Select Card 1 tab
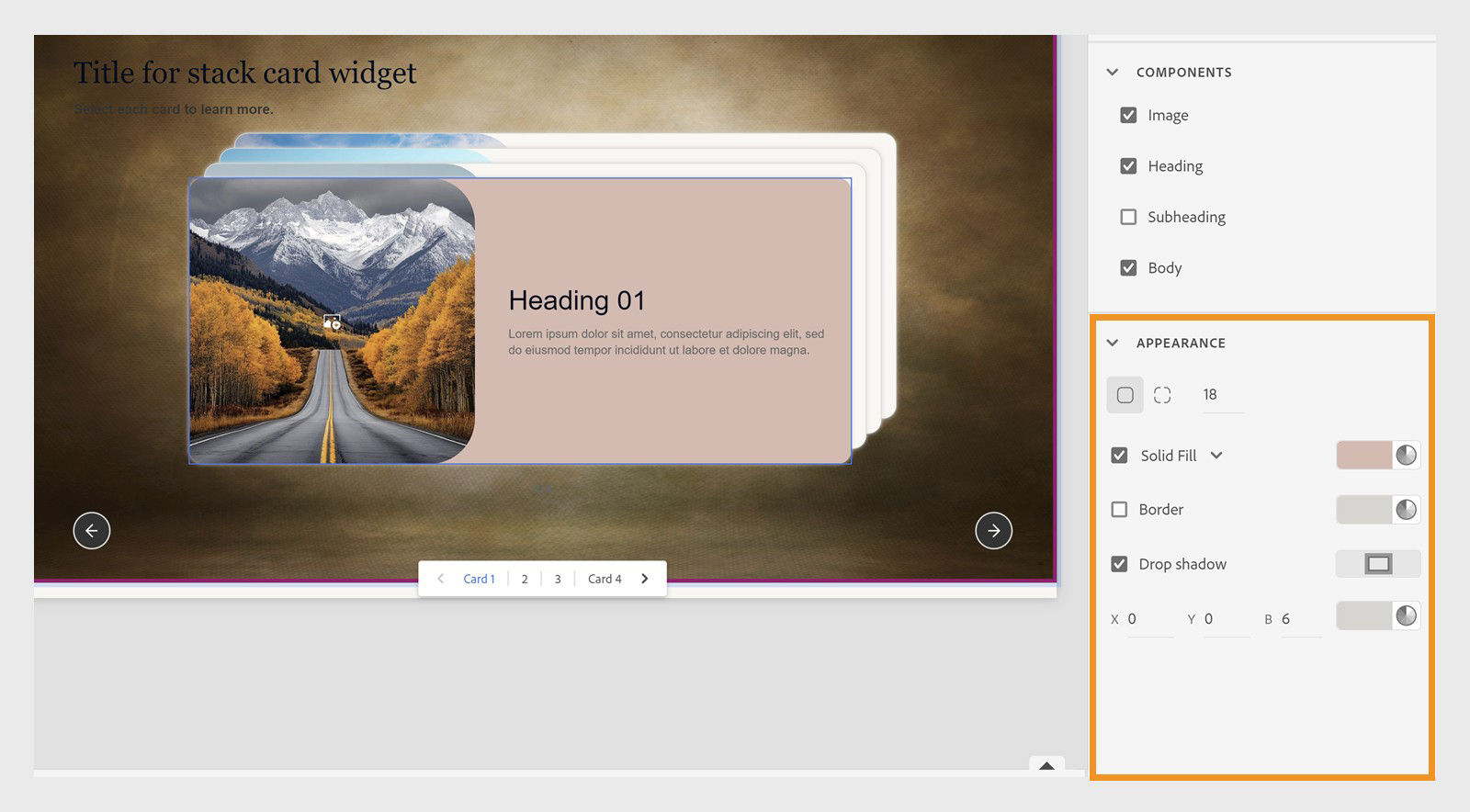Viewport: 1470px width, 812px height. 479,579
